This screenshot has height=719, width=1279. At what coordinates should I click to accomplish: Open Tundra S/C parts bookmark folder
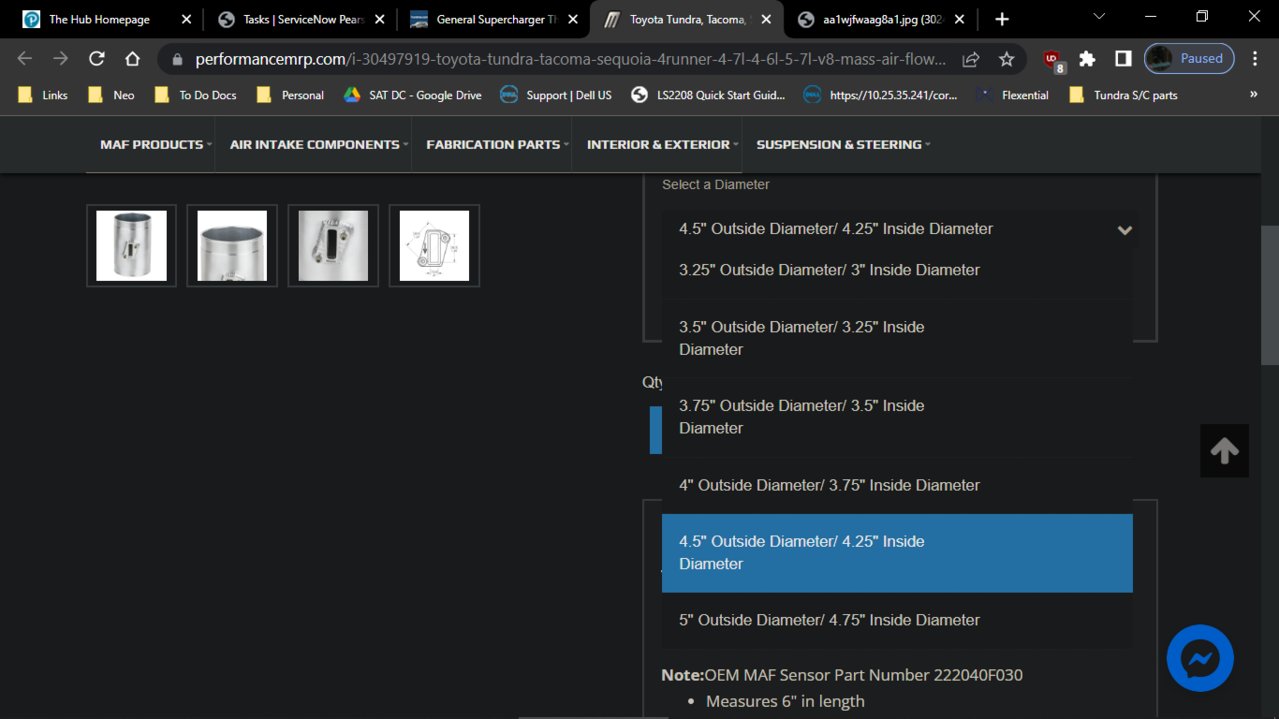1123,95
